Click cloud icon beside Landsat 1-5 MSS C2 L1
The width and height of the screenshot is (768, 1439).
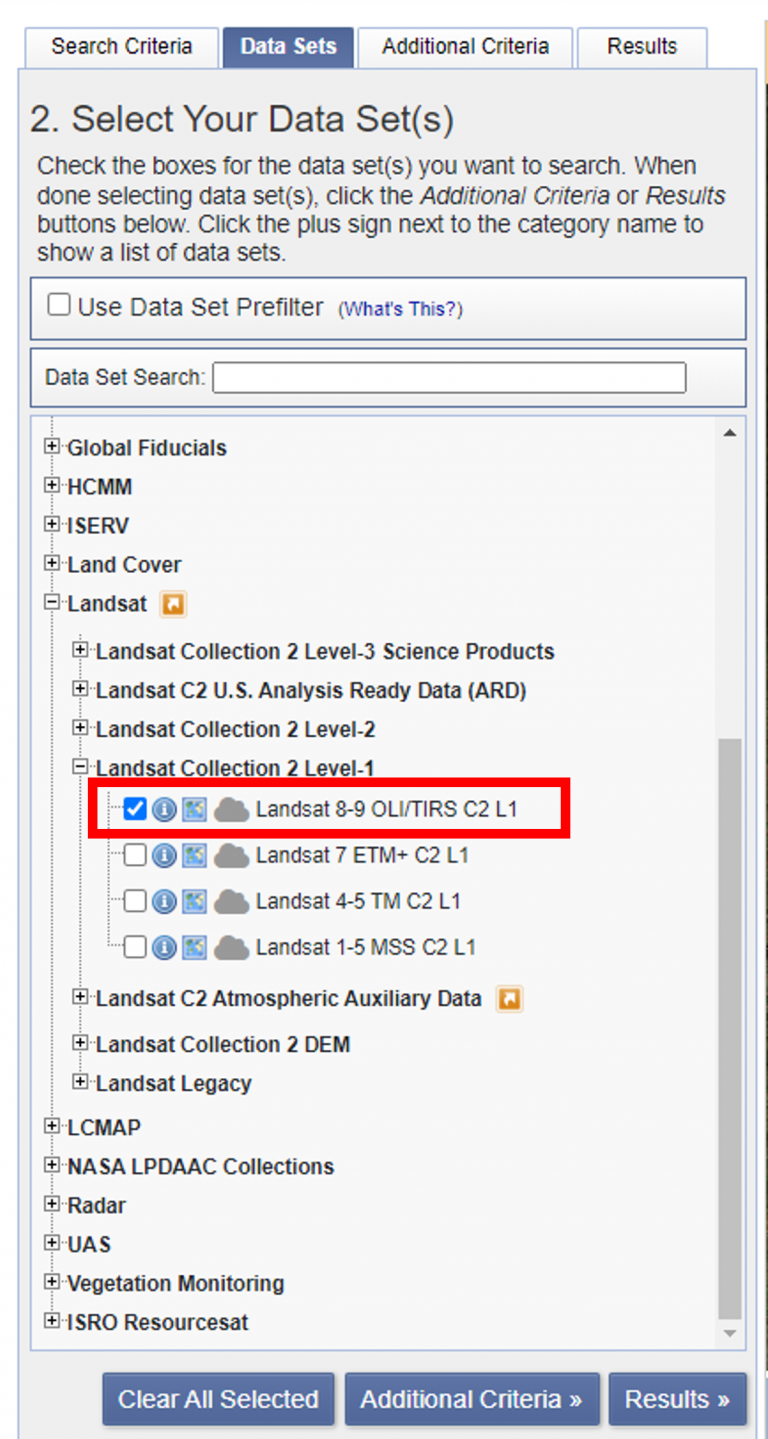tap(232, 947)
